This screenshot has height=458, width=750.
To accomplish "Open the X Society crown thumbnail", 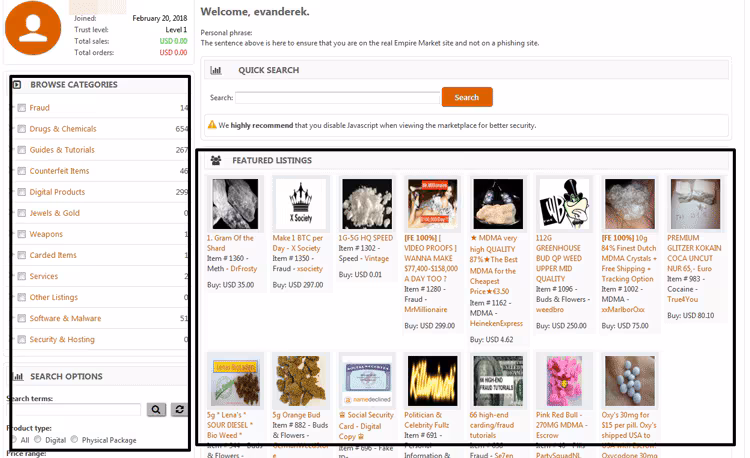I will click(x=301, y=204).
